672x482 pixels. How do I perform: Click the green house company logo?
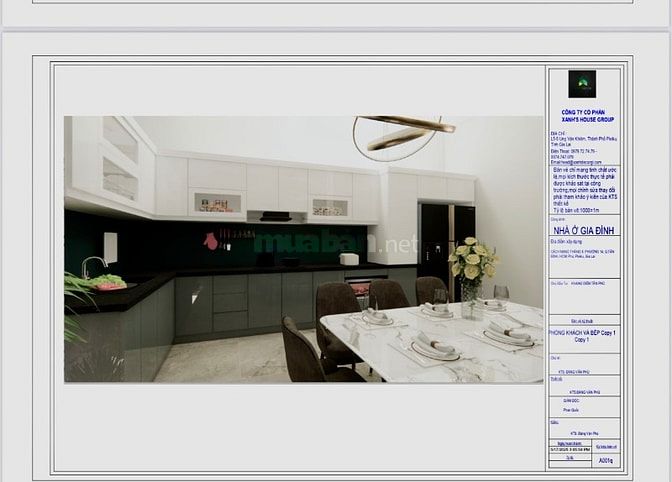coord(582,84)
